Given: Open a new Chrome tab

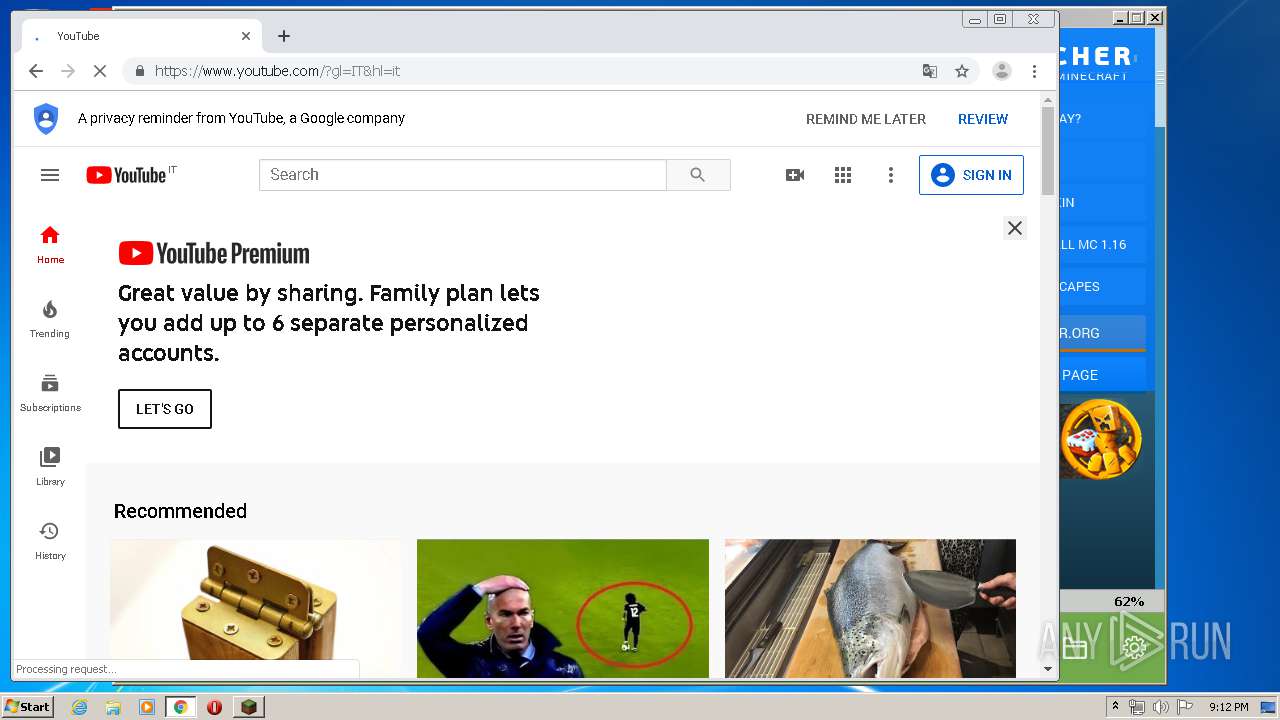Looking at the screenshot, I should coord(284,36).
